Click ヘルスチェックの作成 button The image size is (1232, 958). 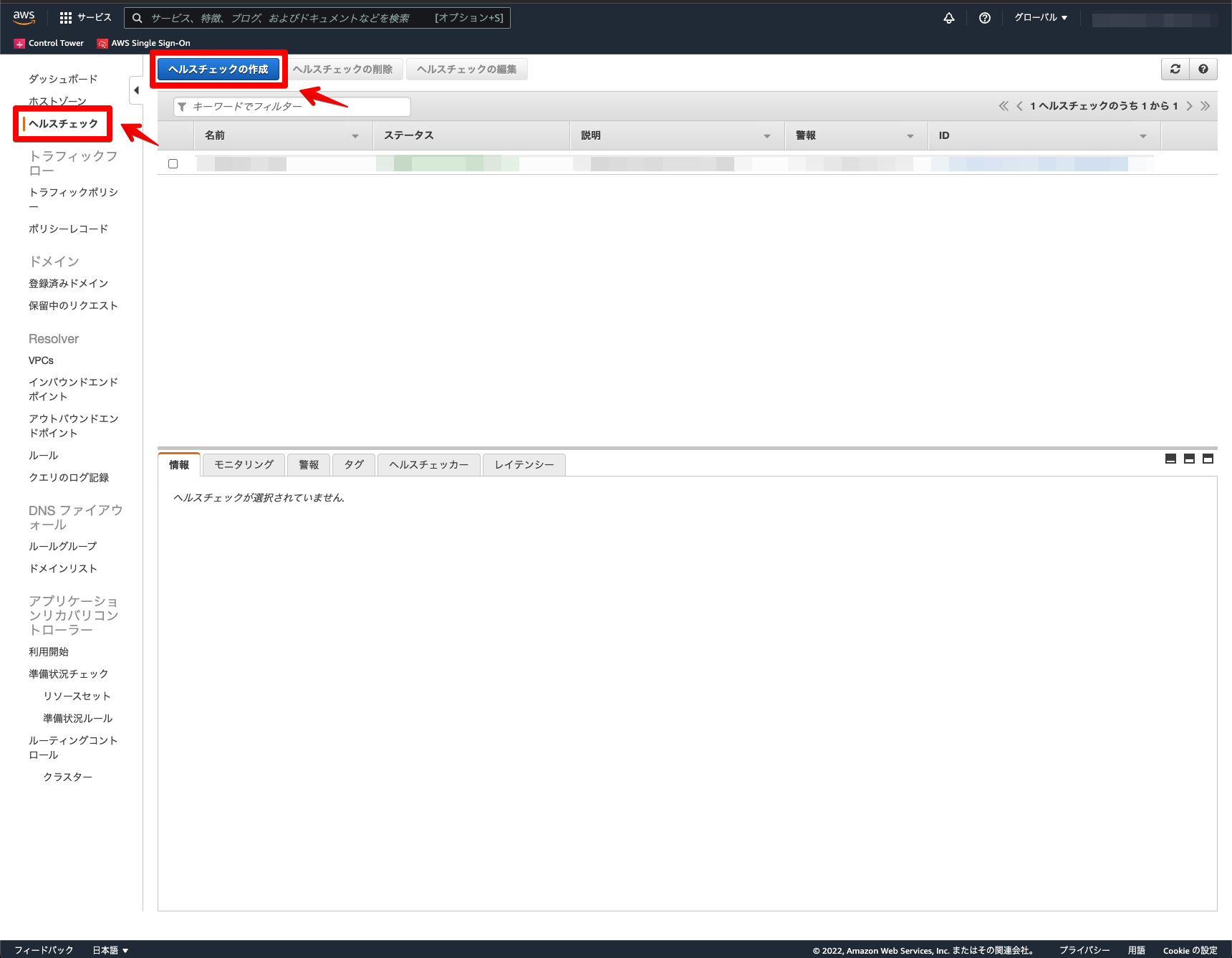pyautogui.click(x=218, y=70)
